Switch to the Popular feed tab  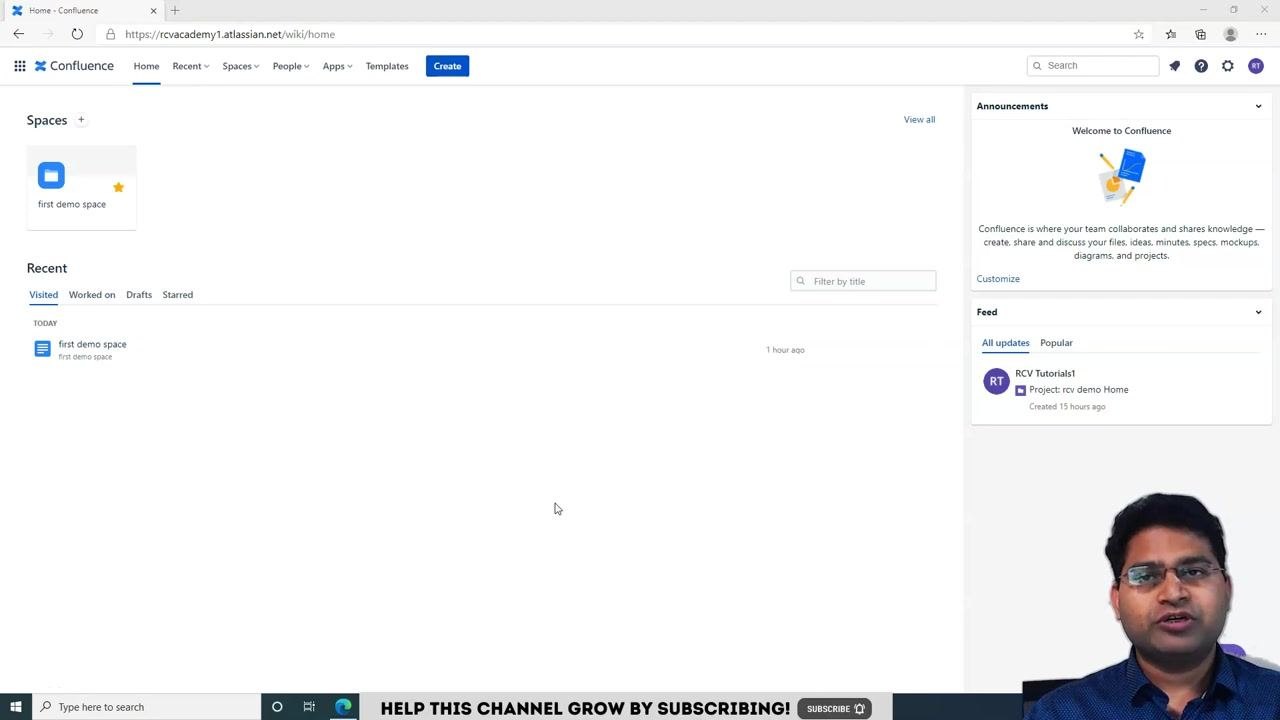1056,343
